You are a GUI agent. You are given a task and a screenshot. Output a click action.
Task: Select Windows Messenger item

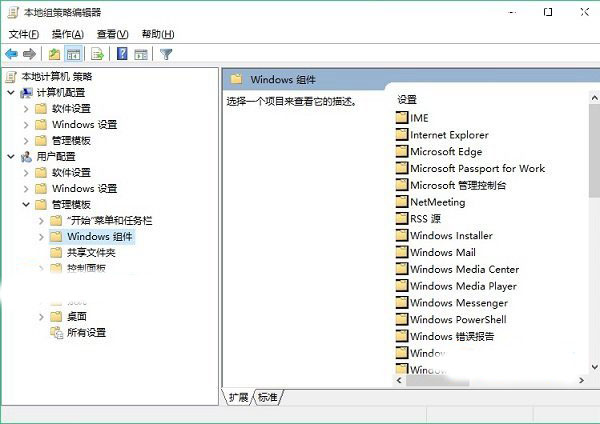(x=459, y=303)
